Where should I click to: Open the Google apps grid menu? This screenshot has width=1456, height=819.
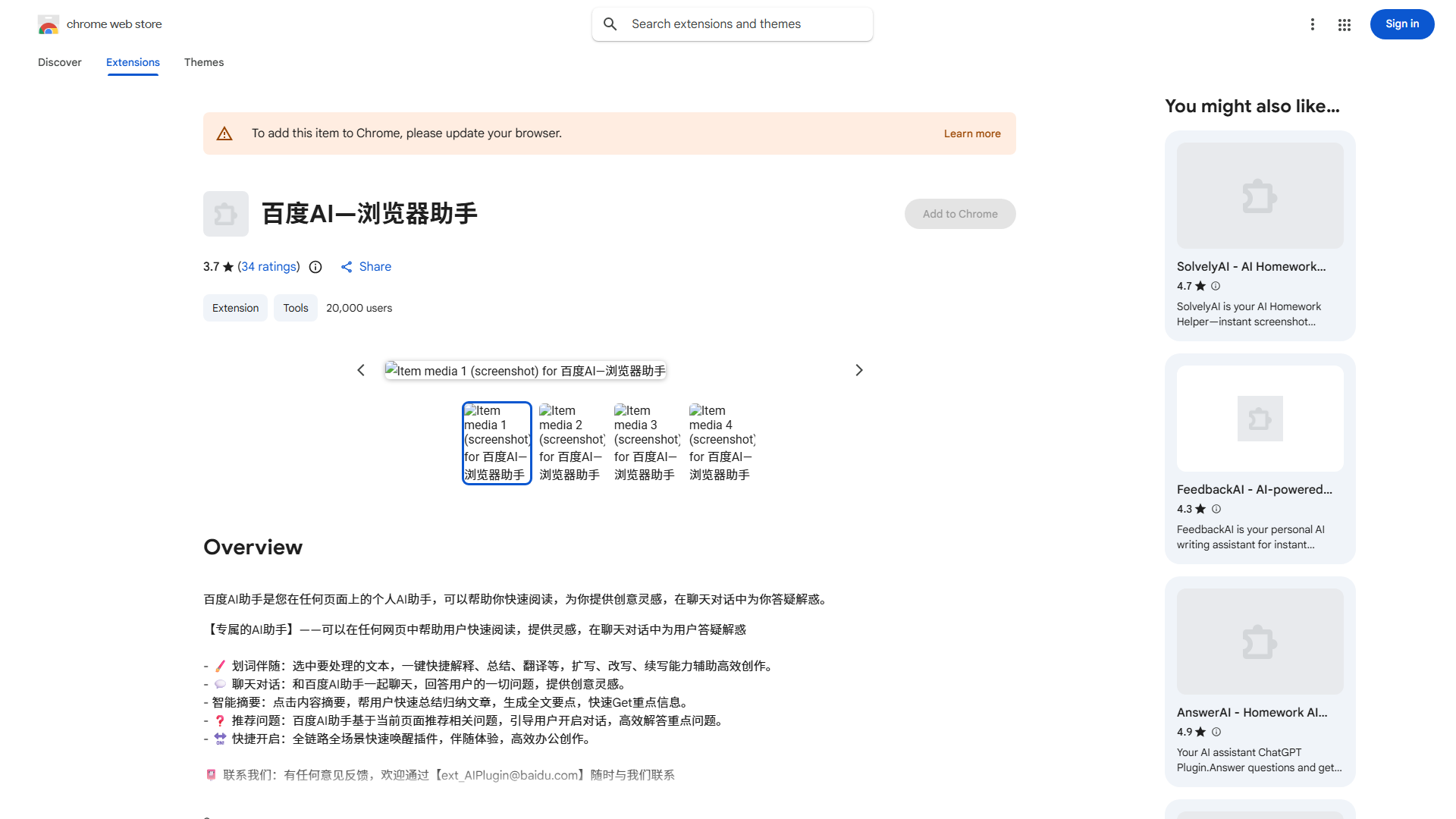pos(1344,24)
